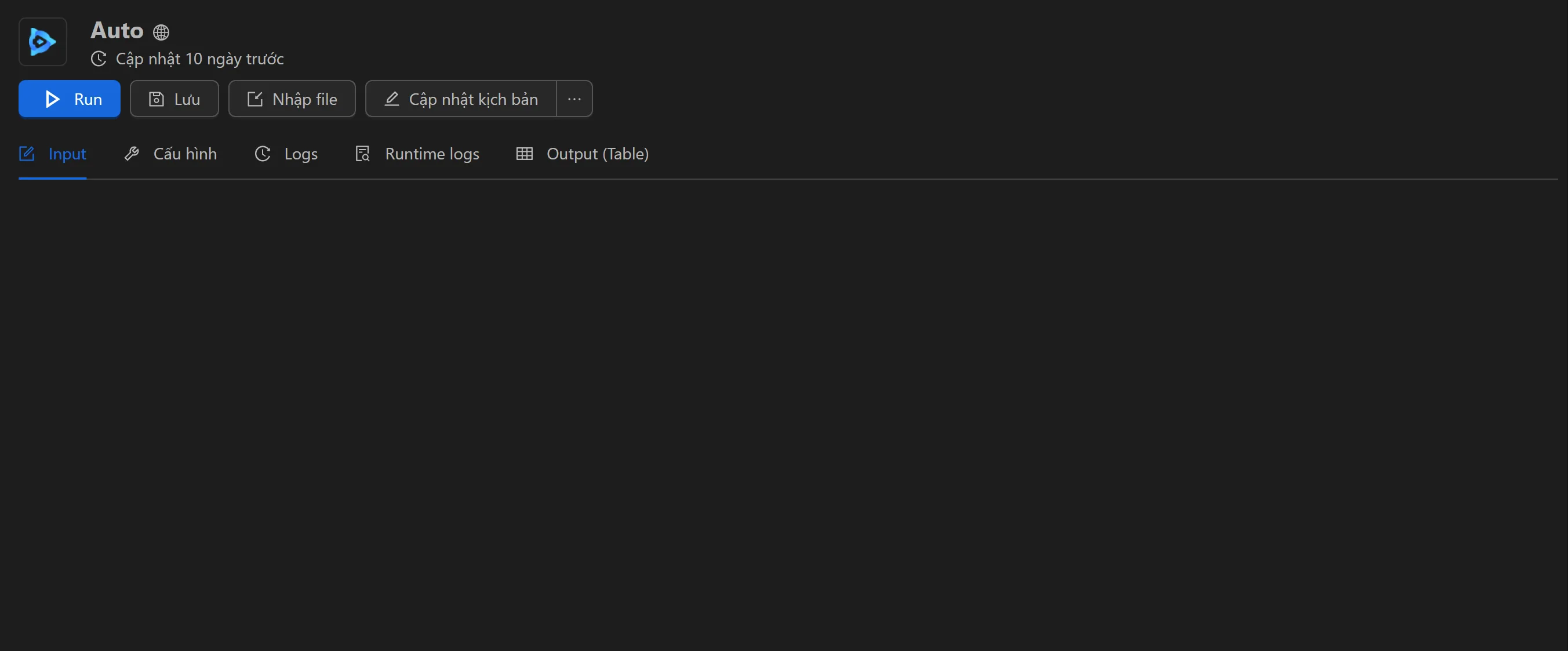The width and height of the screenshot is (1568, 651).
Task: Click the Runtime logs document search icon
Action: pos(363,154)
